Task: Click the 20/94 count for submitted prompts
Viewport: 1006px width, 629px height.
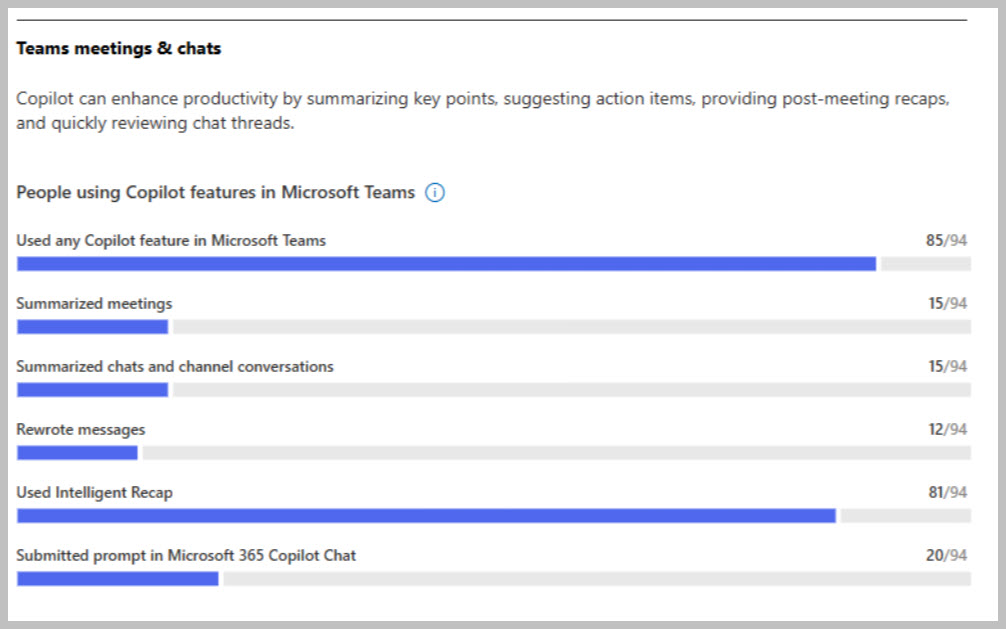Action: click(946, 556)
